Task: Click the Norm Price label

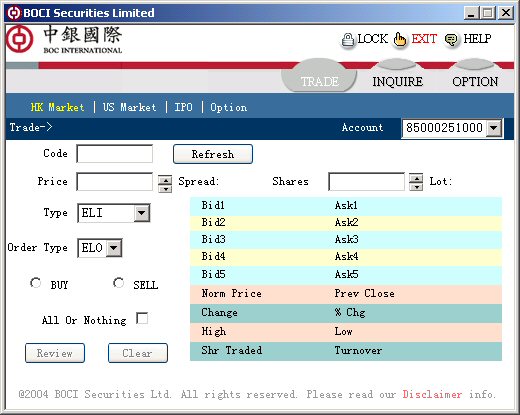Action: (231, 293)
